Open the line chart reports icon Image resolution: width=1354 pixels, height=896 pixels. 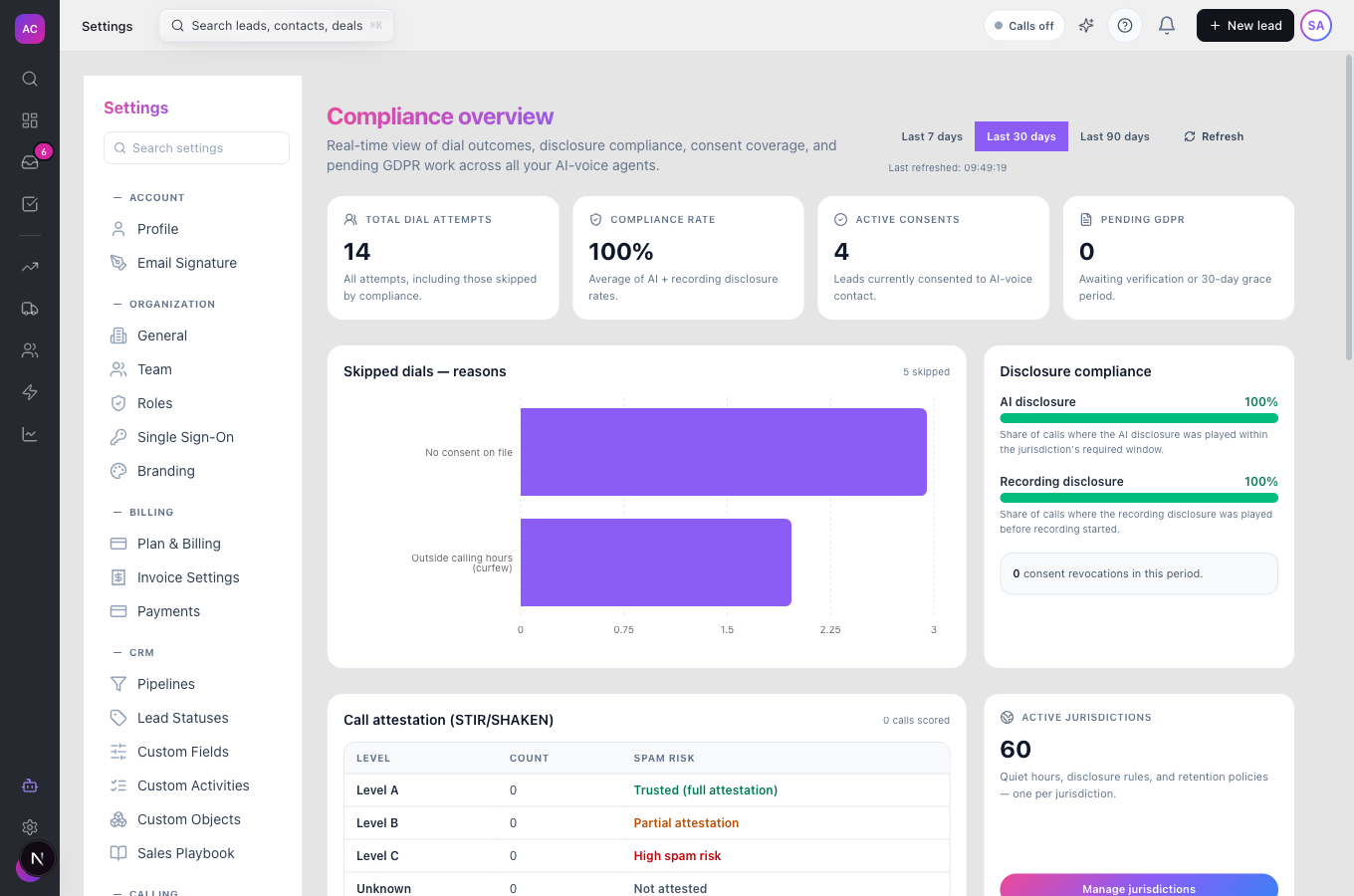[30, 434]
